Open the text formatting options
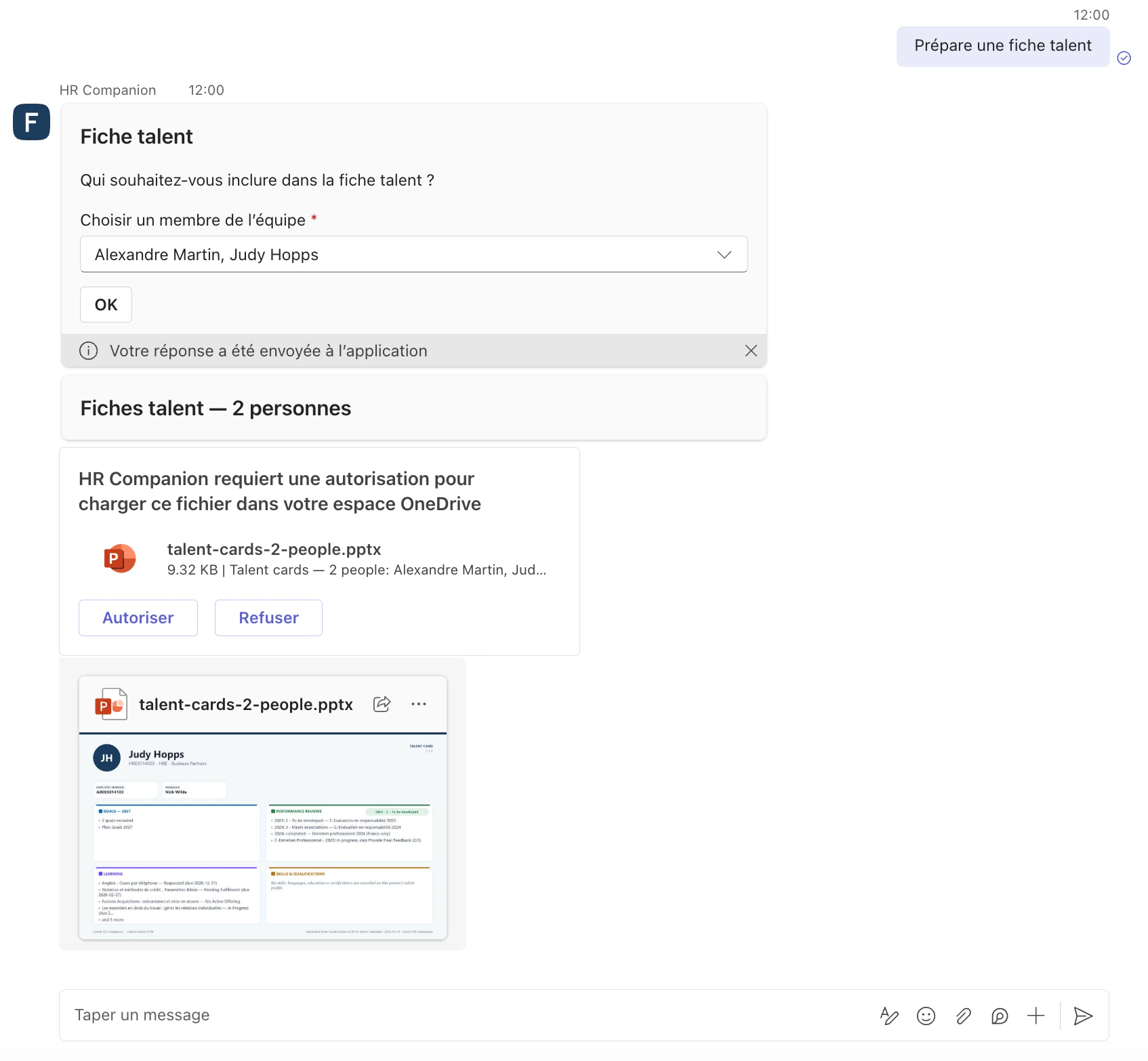Viewport: 1148px width, 1061px height. pos(889,1016)
